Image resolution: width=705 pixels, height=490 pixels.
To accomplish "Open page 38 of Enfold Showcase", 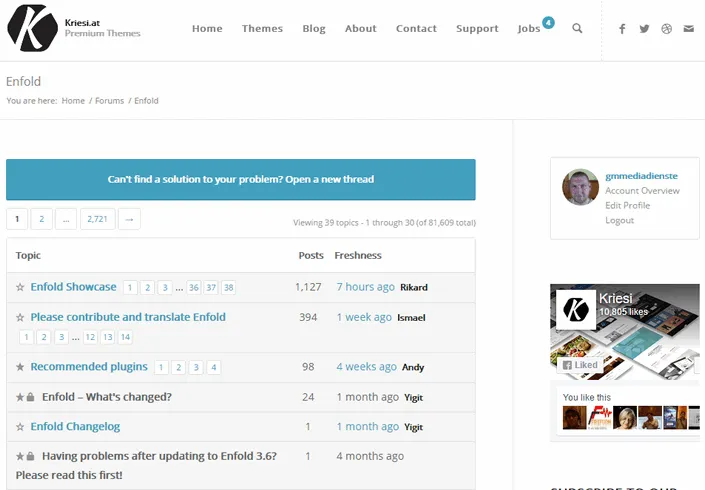I will click(228, 288).
